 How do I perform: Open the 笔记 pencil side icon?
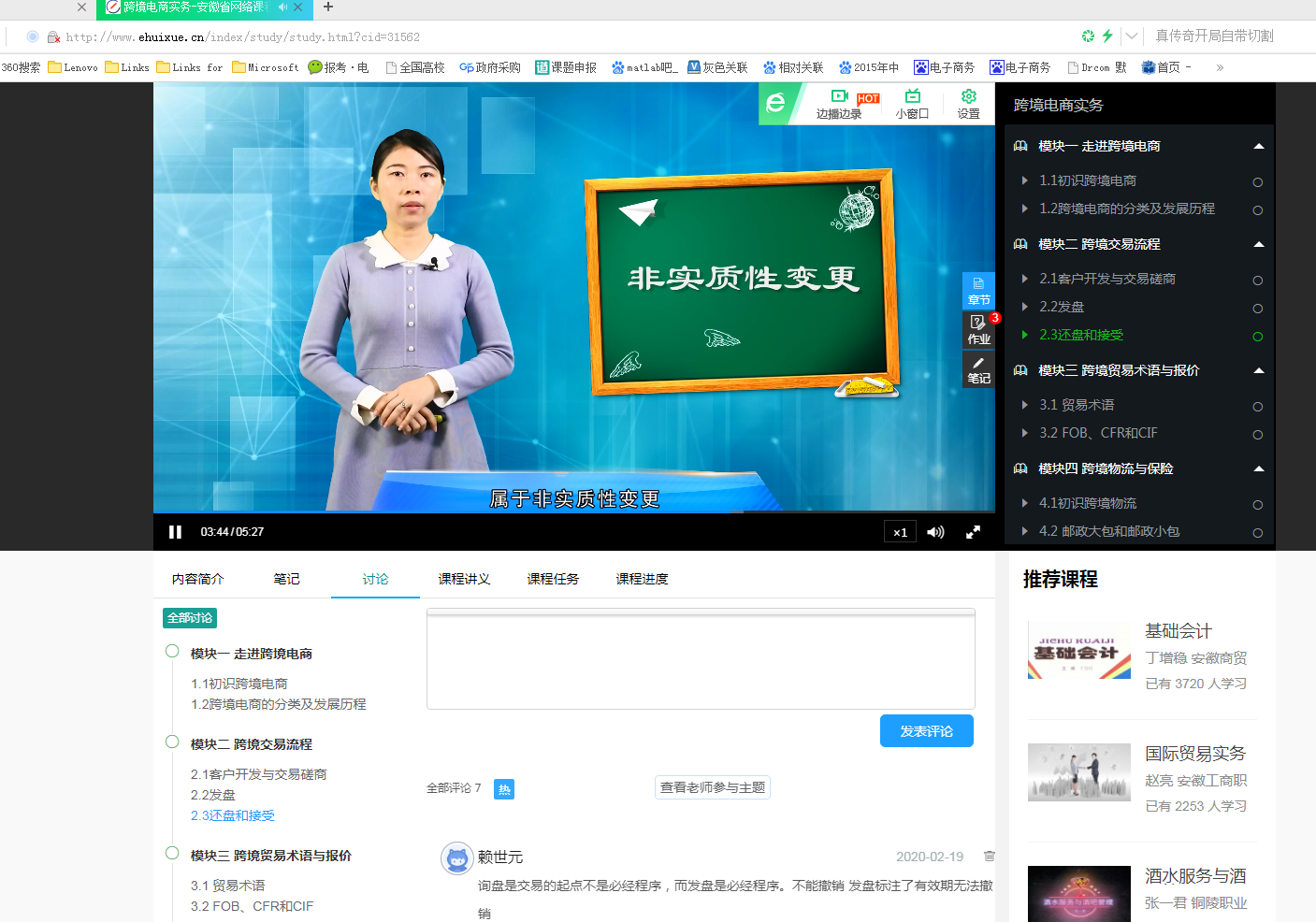[978, 369]
